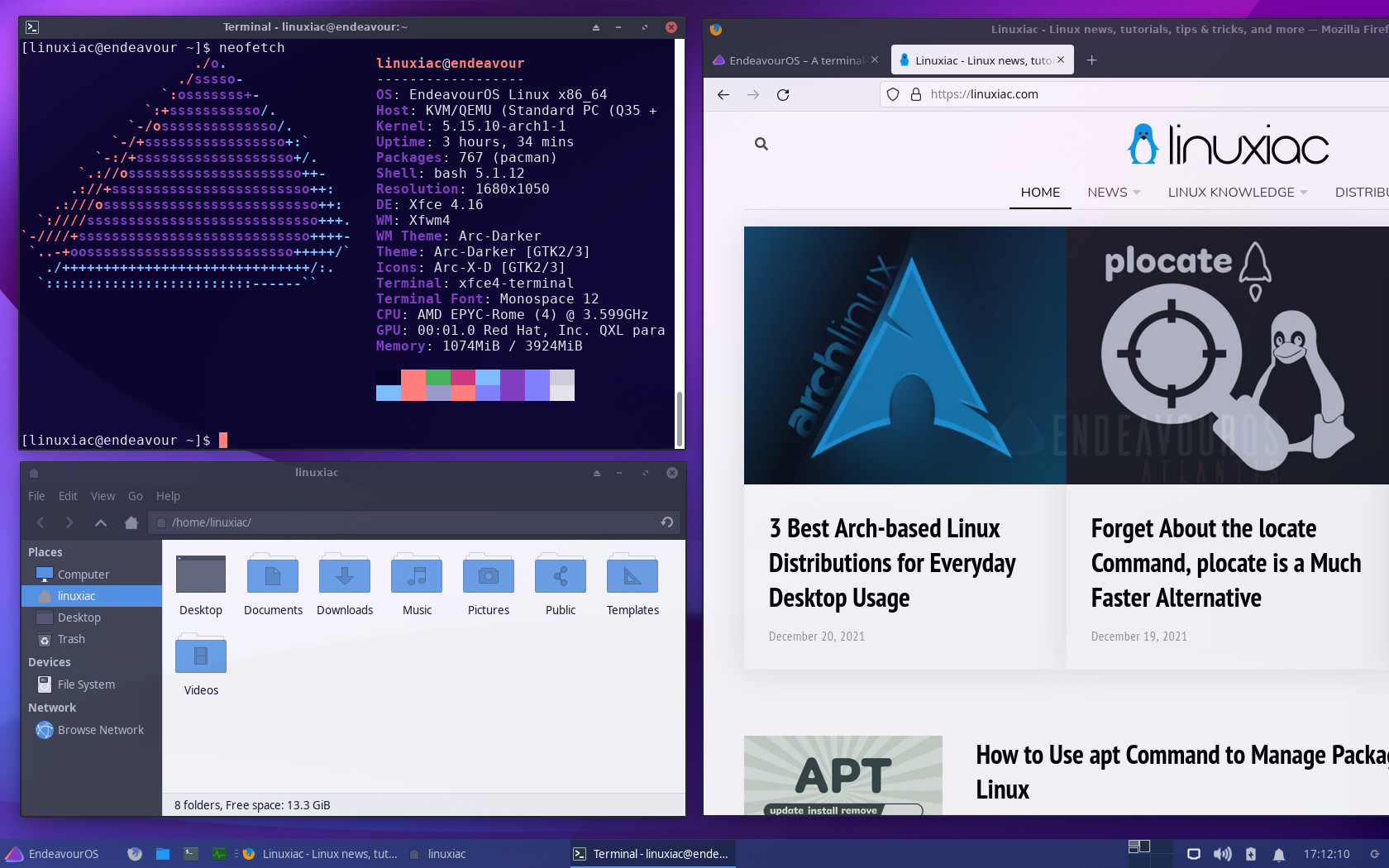Expand the NEWS dropdown menu

(1114, 192)
